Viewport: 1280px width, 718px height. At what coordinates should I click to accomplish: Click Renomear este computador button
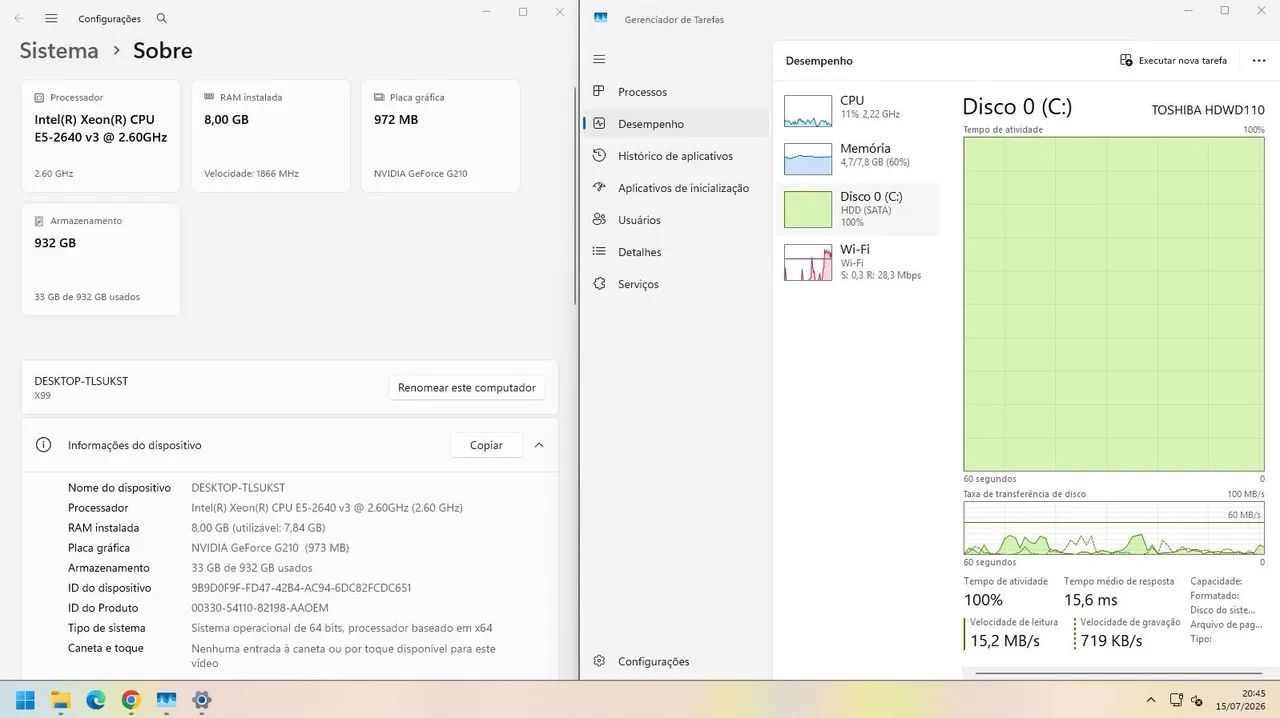click(x=467, y=388)
